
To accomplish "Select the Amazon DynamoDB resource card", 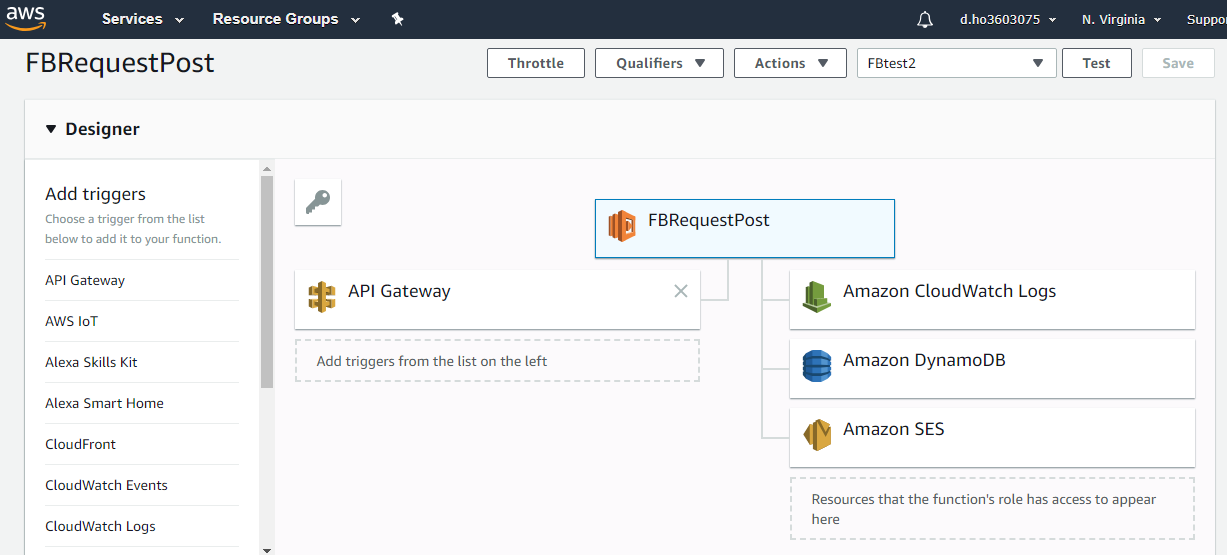I will (992, 368).
